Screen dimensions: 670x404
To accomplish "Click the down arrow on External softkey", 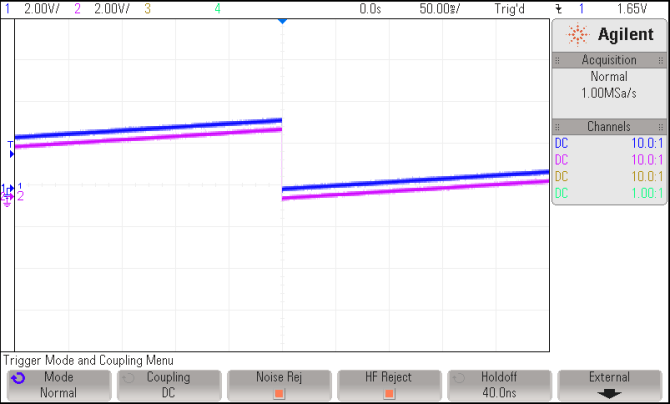I will click(609, 393).
